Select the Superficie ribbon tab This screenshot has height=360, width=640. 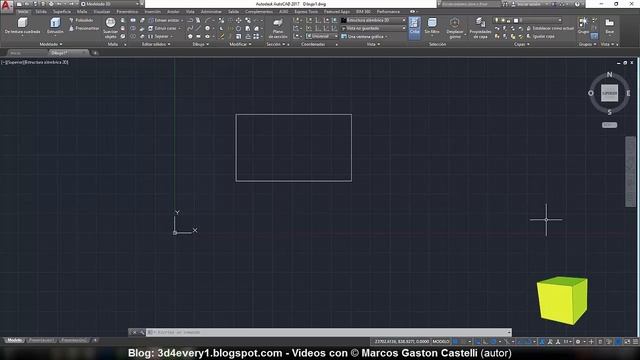coord(62,11)
